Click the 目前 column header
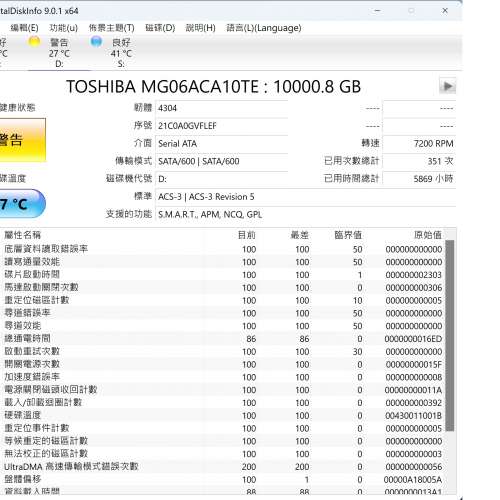 pos(247,235)
